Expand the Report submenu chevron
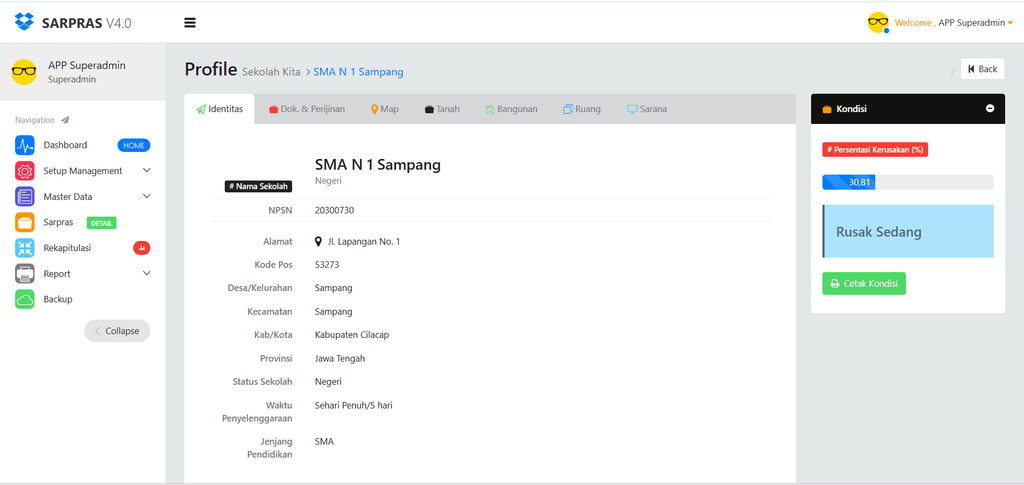The image size is (1024, 485). (147, 274)
